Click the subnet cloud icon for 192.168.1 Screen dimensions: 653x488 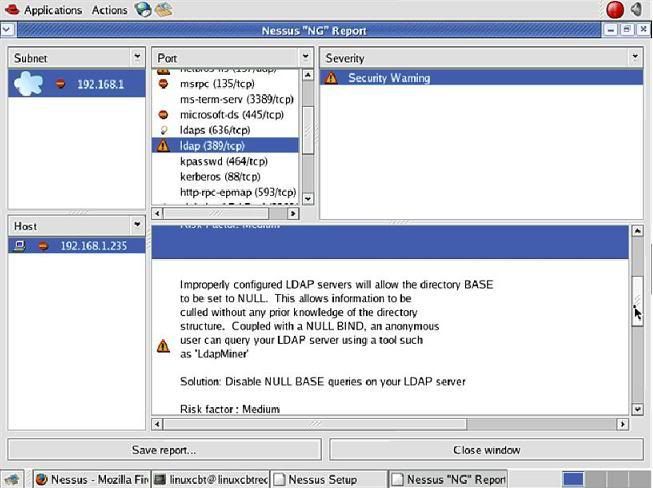(x=28, y=84)
